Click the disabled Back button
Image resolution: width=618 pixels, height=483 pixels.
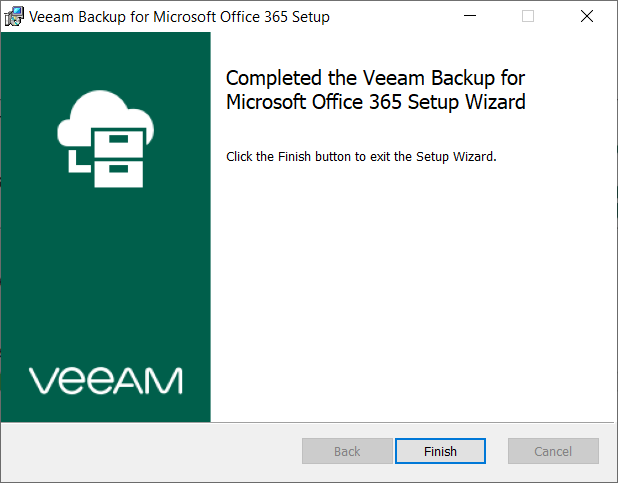point(347,451)
